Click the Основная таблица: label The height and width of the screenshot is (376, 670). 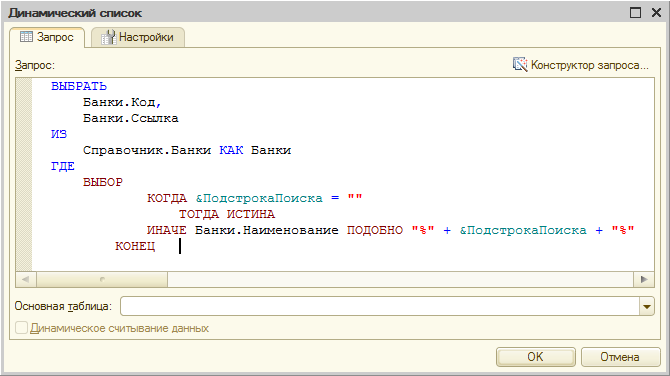63,306
